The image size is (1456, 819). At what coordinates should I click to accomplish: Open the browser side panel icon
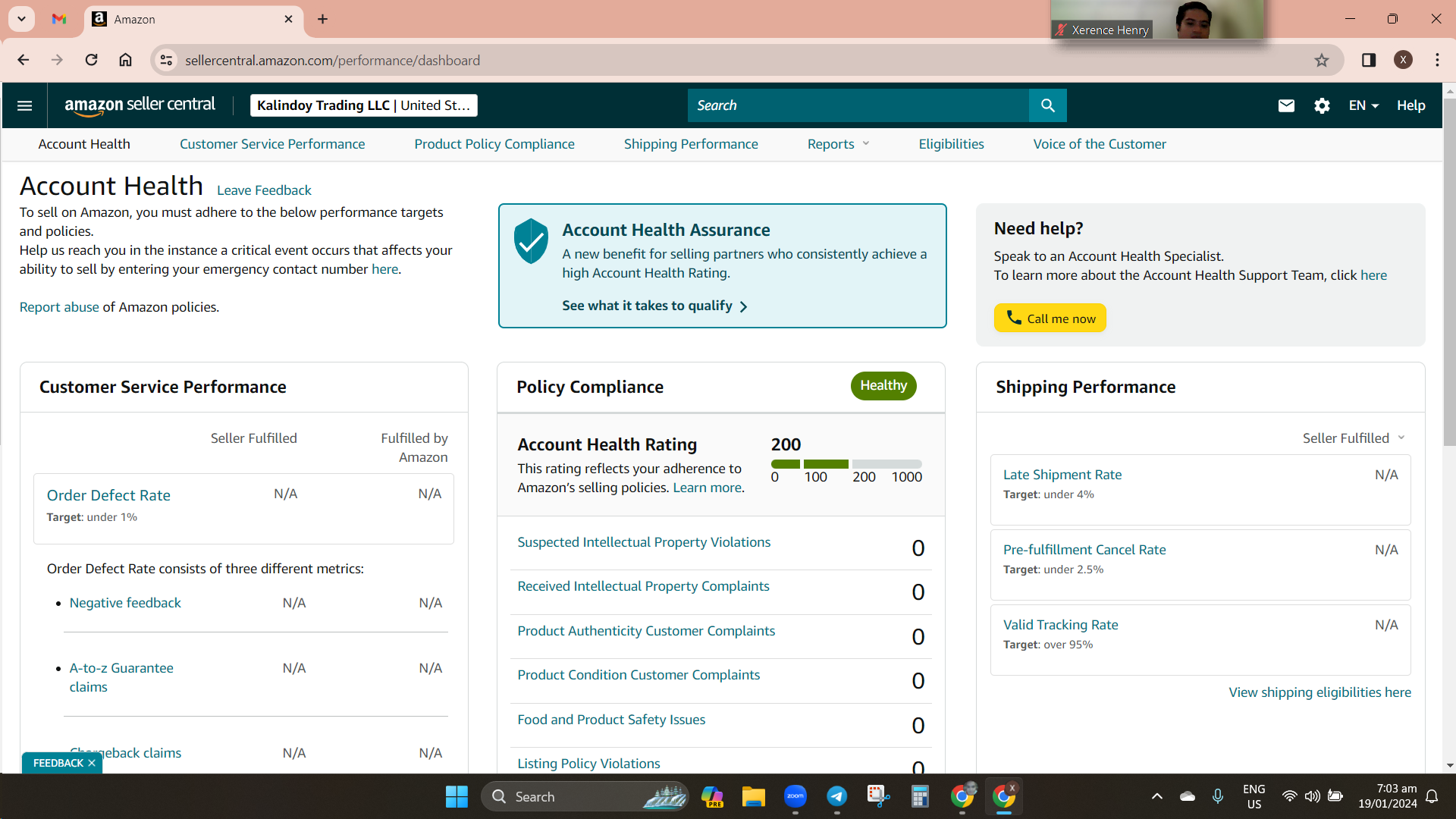point(1369,61)
